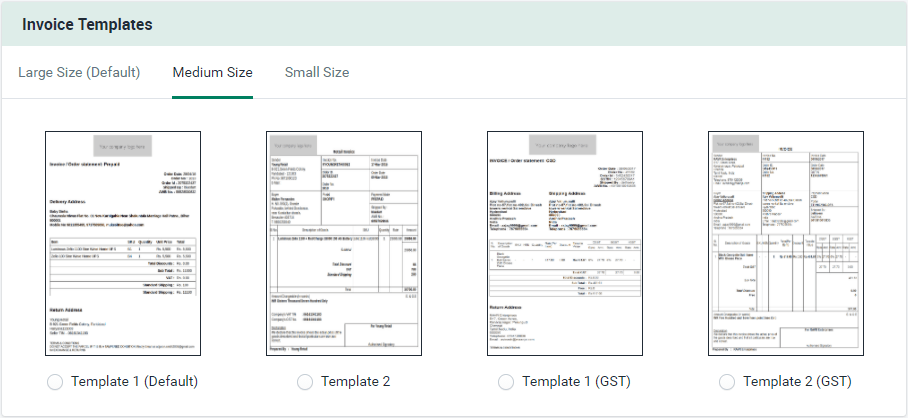Choose the Template 2 radio button
This screenshot has width=908, height=418.
pyautogui.click(x=305, y=381)
